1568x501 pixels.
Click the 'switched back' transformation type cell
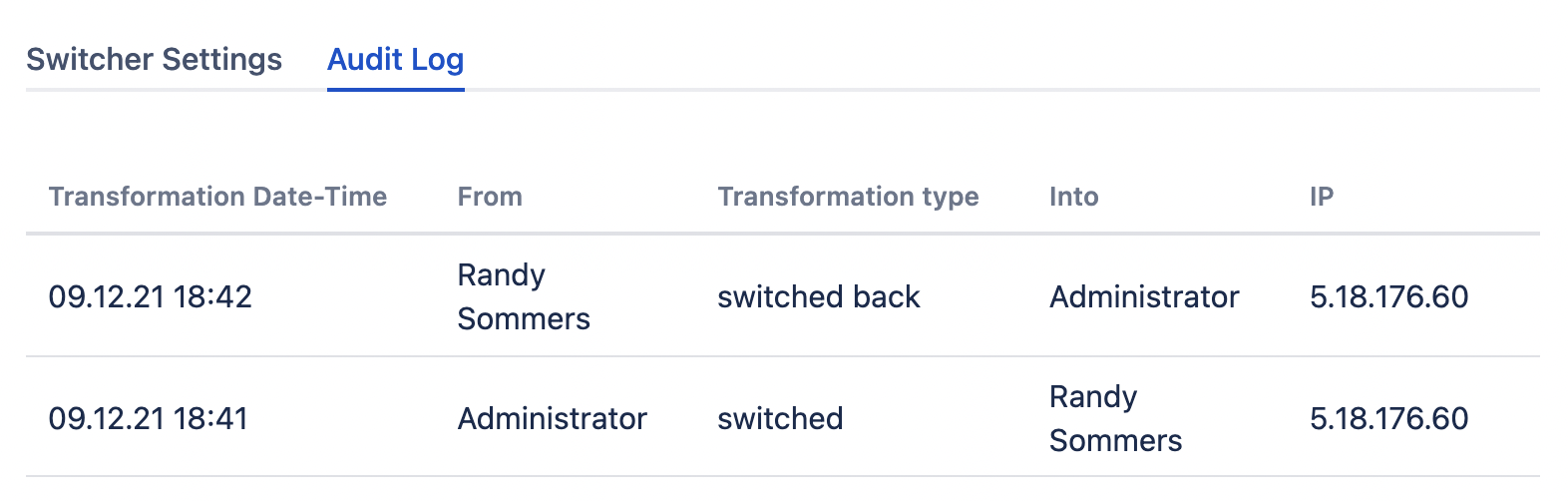[x=818, y=296]
